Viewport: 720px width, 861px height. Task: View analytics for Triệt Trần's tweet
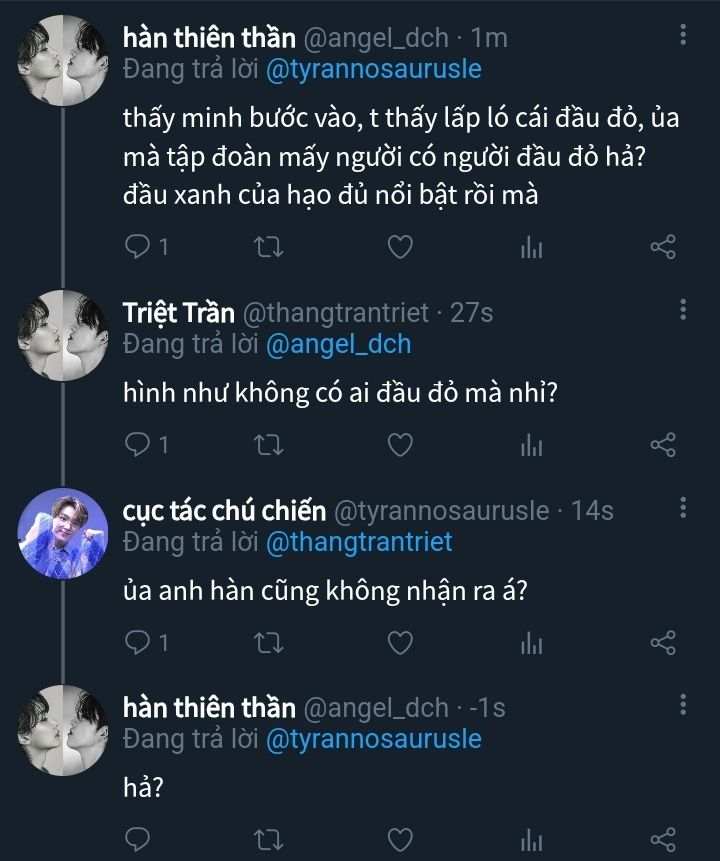tap(531, 444)
